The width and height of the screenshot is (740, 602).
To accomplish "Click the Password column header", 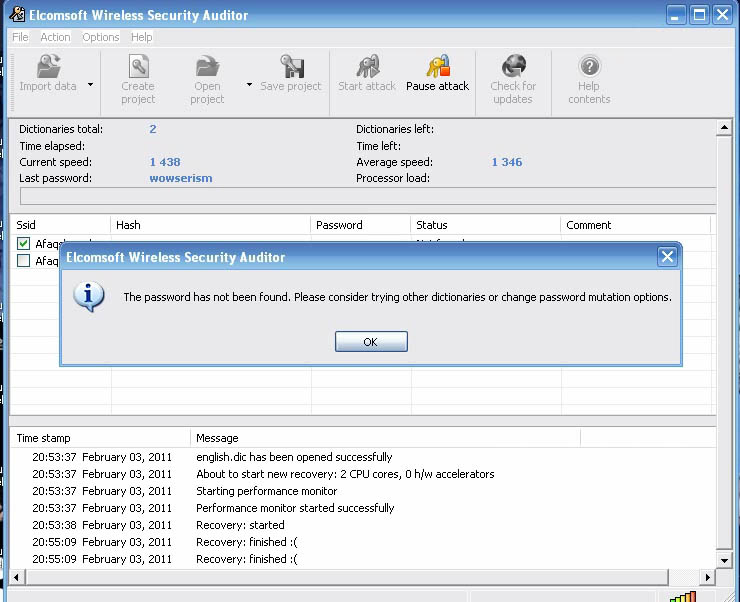I will coord(361,225).
